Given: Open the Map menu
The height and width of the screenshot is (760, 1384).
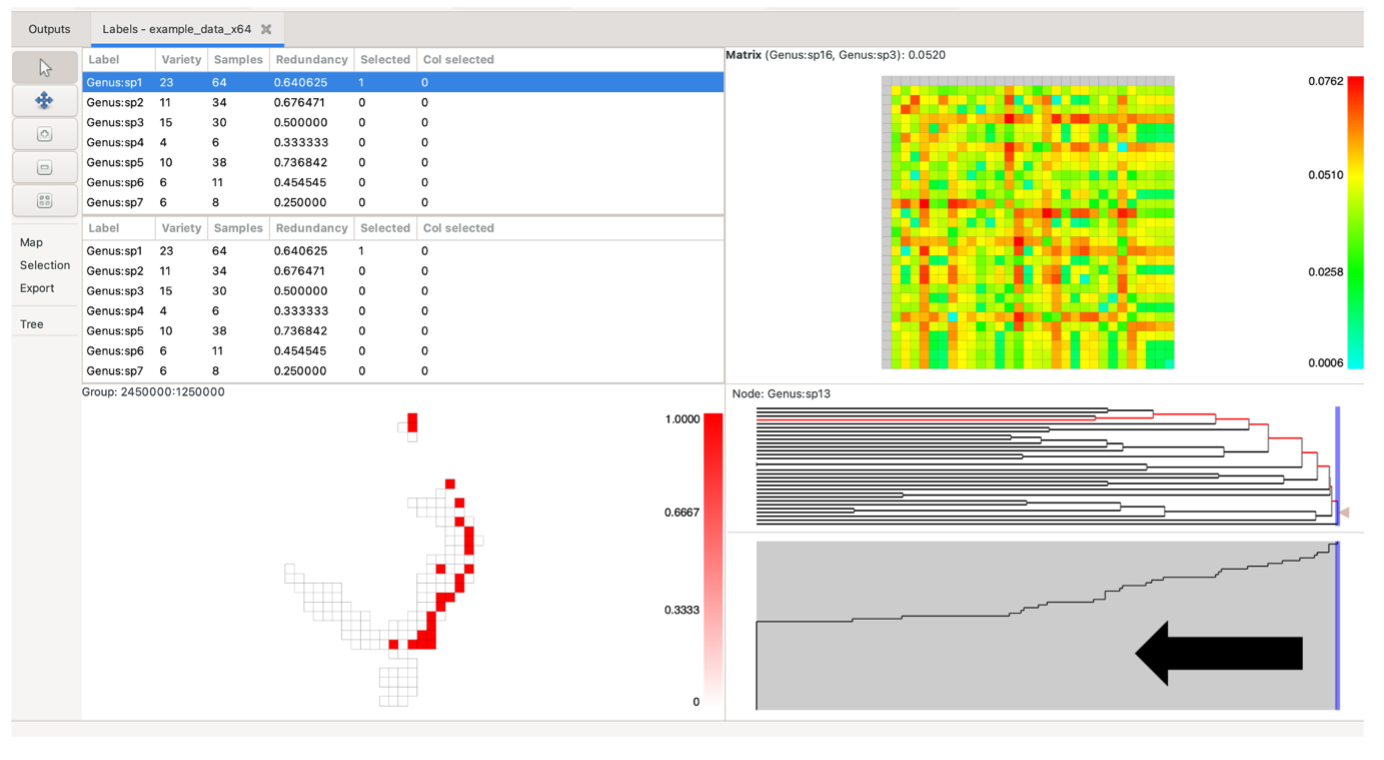Looking at the screenshot, I should coord(31,242).
